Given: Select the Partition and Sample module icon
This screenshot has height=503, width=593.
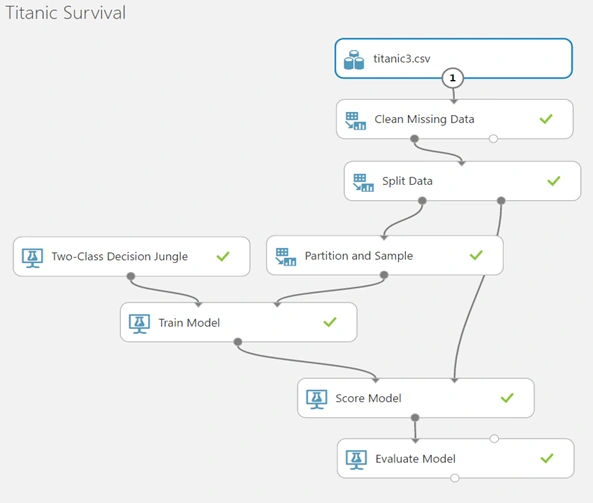Looking at the screenshot, I should click(286, 257).
